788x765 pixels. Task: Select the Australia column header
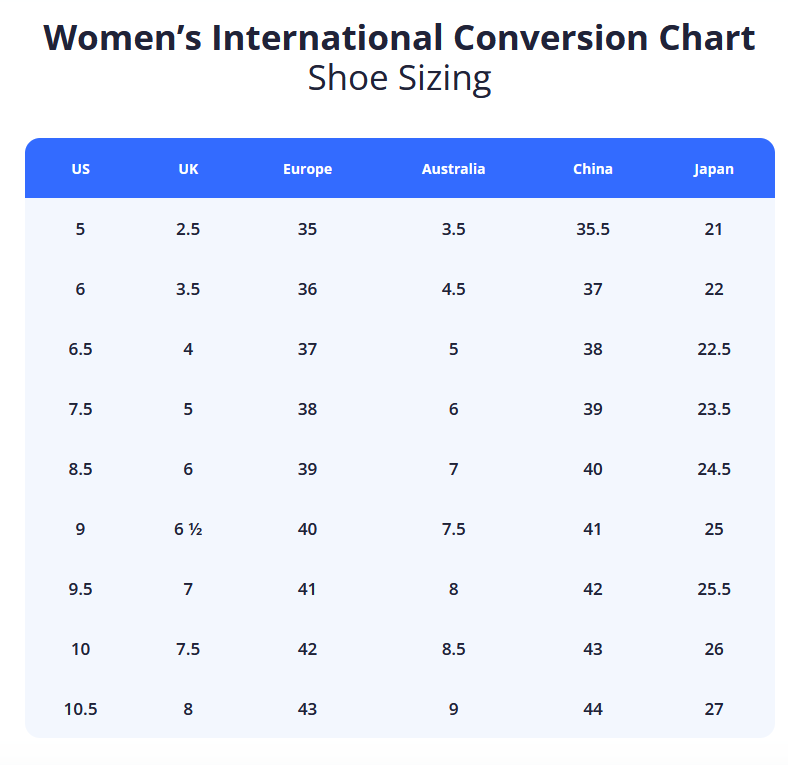(453, 169)
